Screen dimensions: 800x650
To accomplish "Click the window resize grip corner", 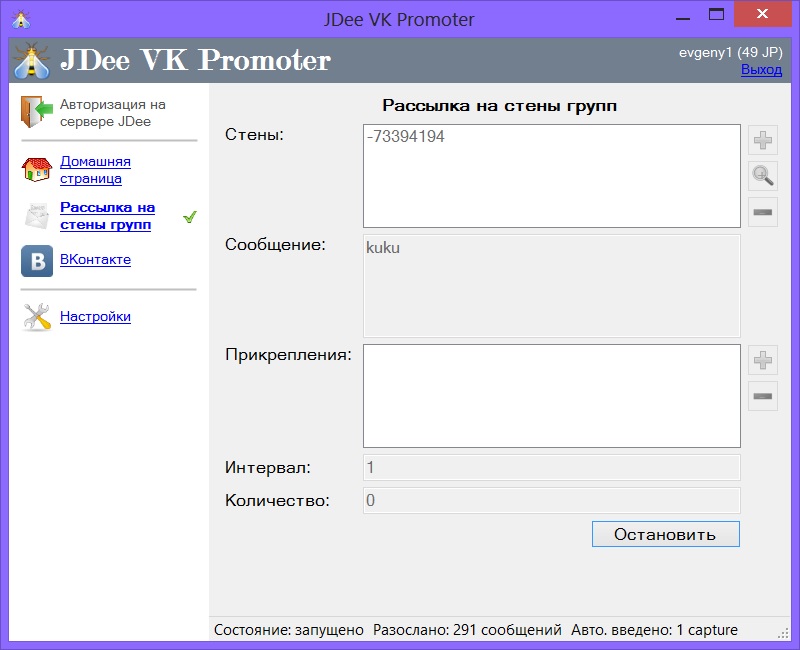I will click(x=784, y=634).
